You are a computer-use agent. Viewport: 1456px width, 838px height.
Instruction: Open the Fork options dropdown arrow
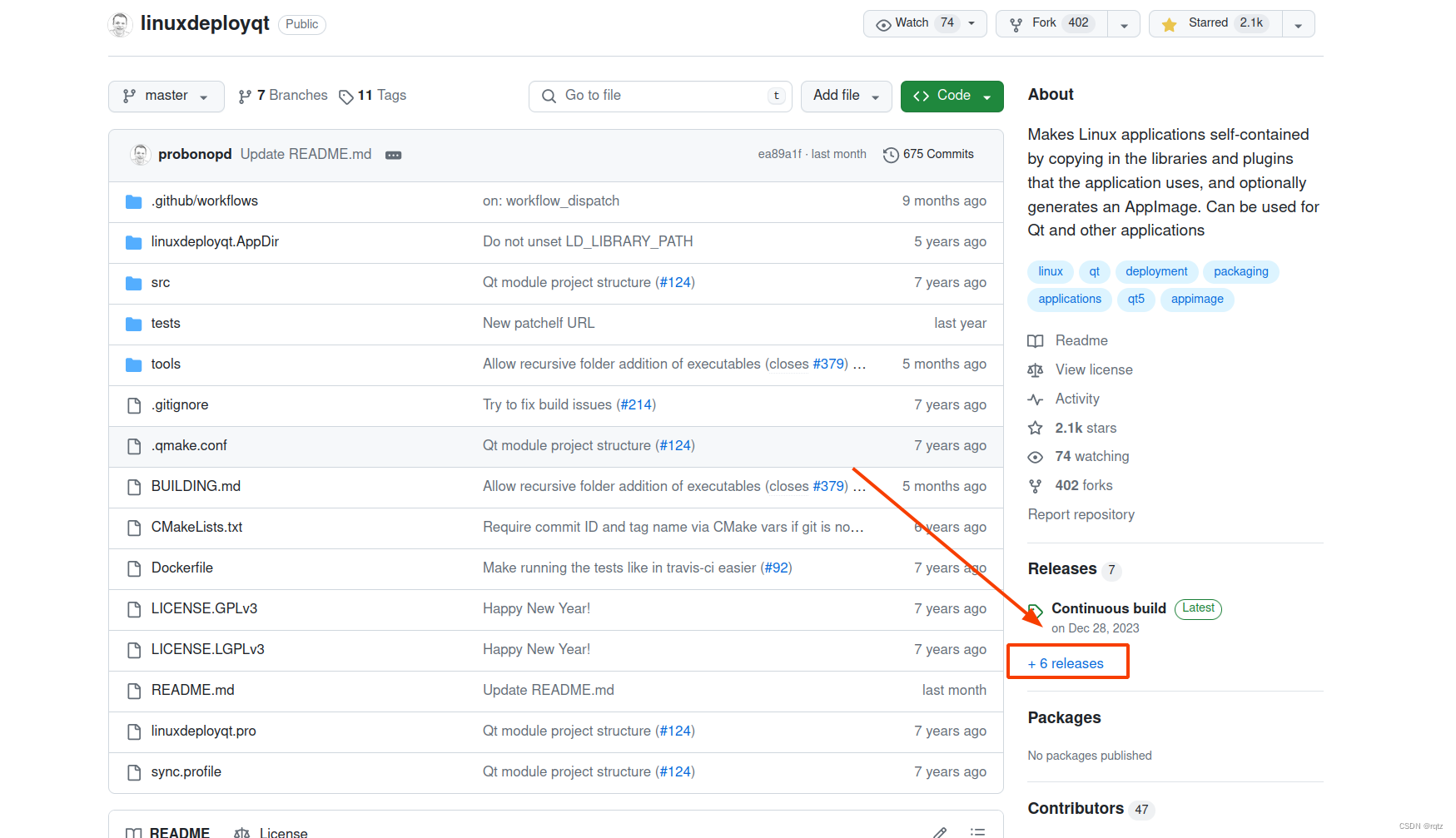click(1124, 24)
